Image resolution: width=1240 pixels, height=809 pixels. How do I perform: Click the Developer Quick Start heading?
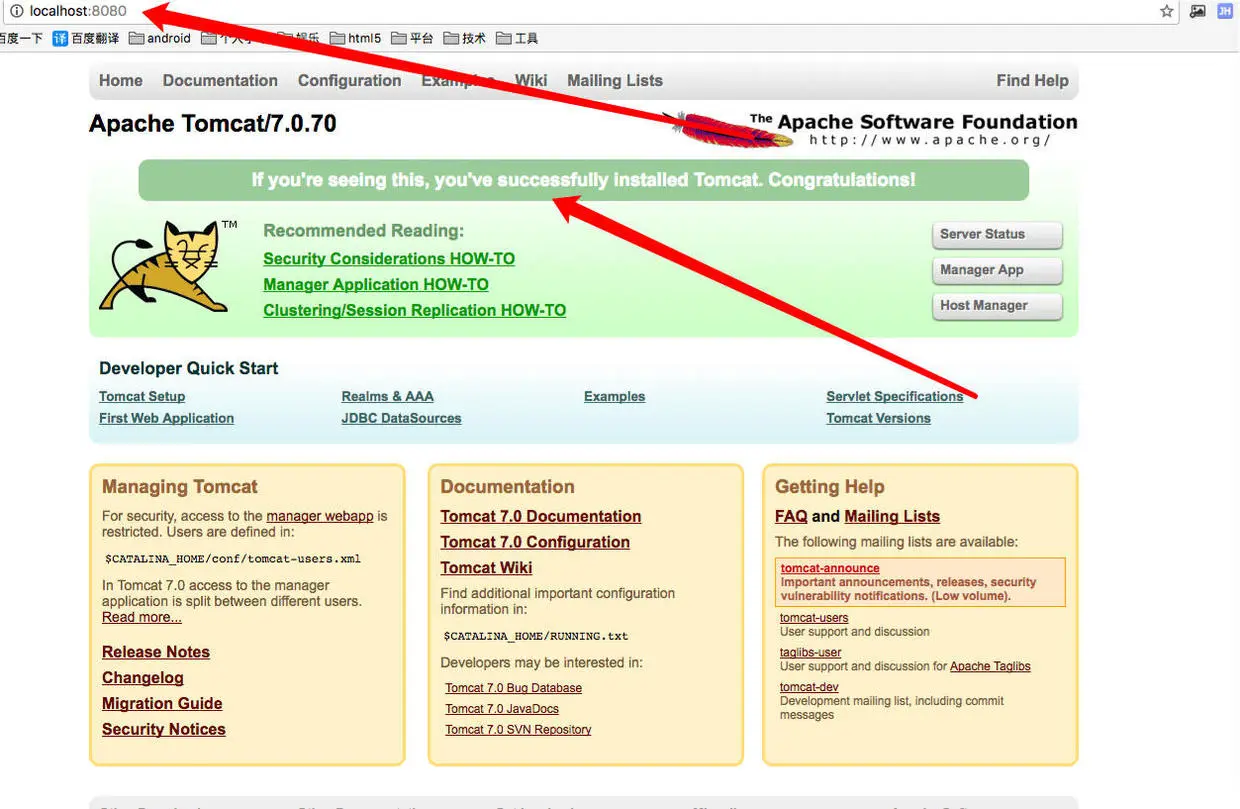click(x=189, y=368)
